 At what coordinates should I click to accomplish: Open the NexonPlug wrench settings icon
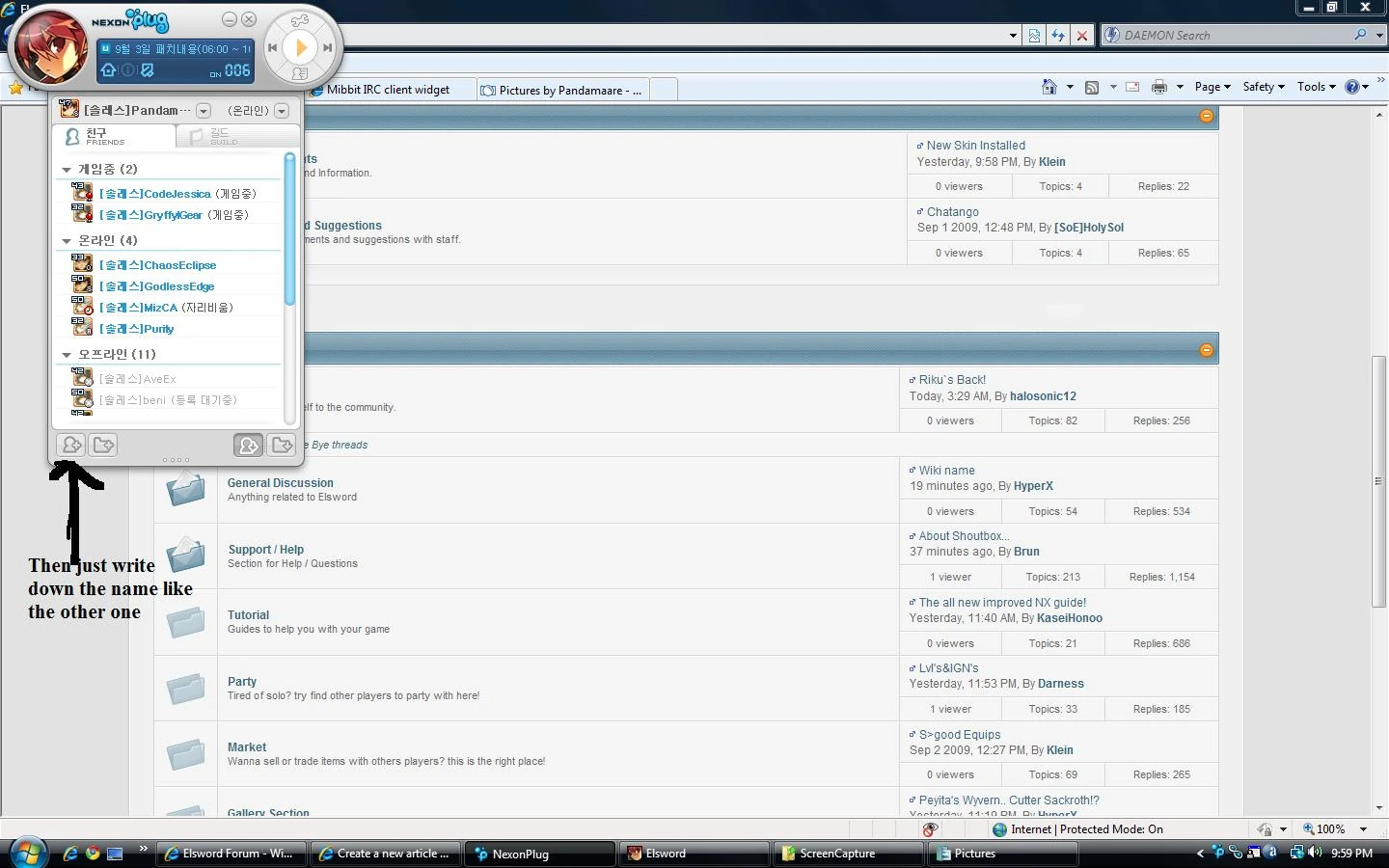(301, 20)
